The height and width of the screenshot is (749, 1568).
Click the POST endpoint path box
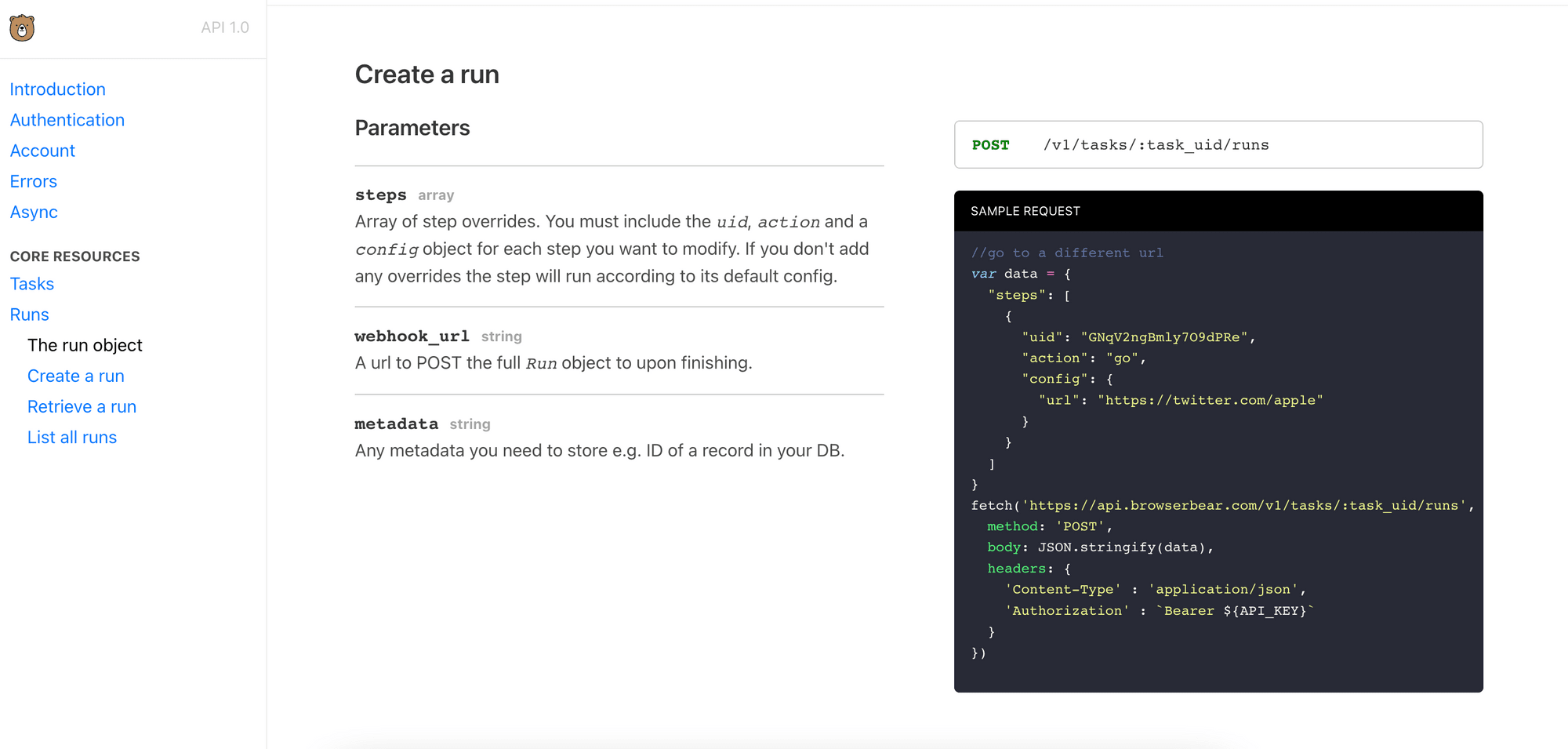point(1218,145)
